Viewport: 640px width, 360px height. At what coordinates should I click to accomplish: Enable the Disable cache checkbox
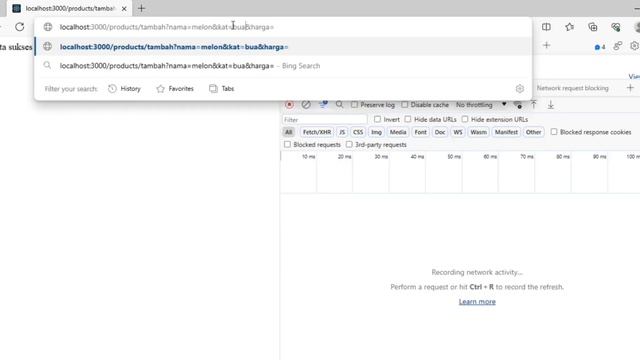[x=404, y=105]
